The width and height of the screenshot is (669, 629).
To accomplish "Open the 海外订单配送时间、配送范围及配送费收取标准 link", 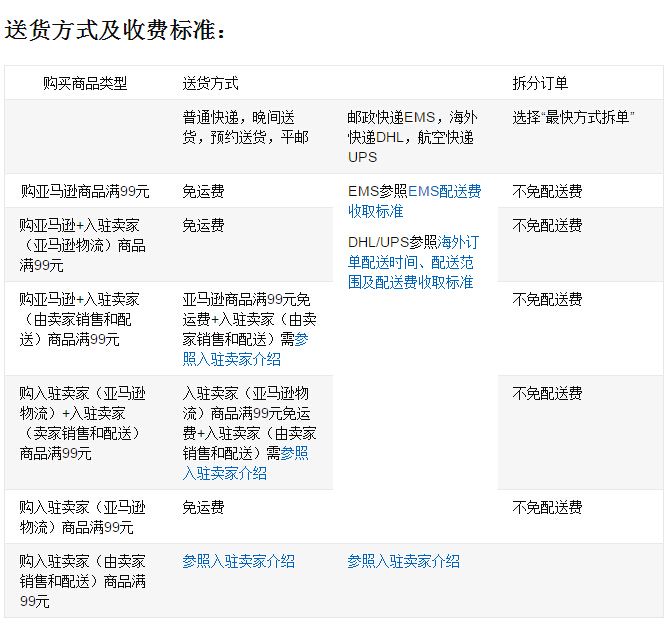I will (413, 262).
